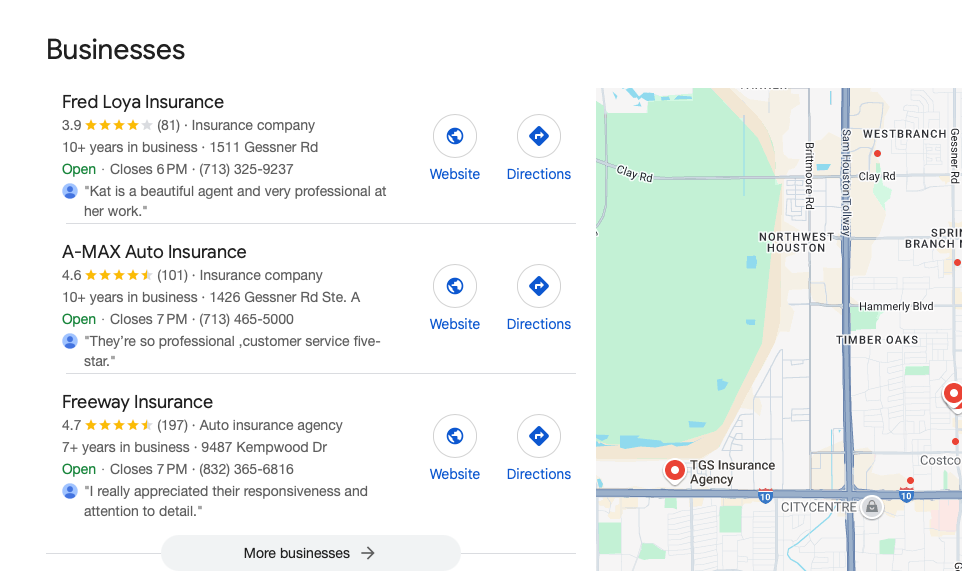Click the address 1426 Gessner Rd Ste. A
Screen dimensions: 962x587
285,297
